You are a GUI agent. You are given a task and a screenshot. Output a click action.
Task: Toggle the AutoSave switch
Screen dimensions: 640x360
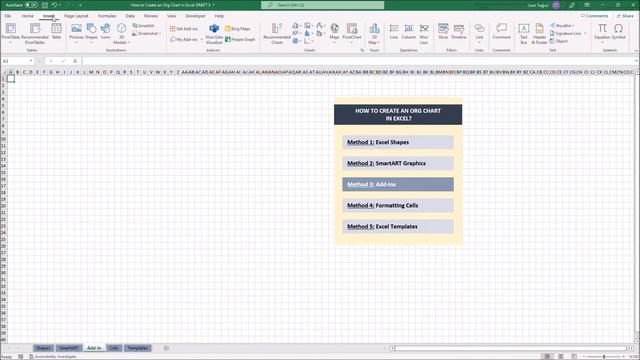point(31,5)
